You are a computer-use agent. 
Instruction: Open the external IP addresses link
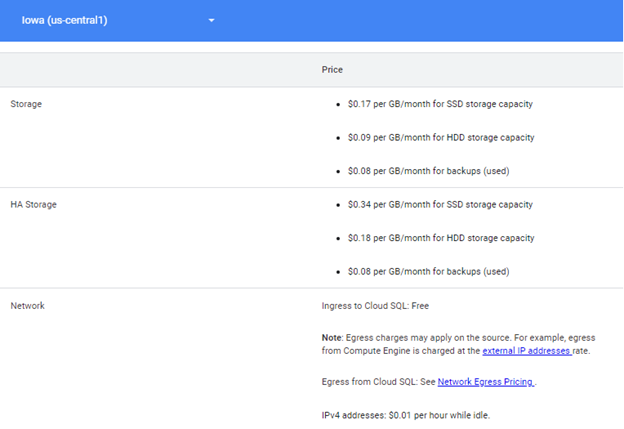(x=527, y=351)
